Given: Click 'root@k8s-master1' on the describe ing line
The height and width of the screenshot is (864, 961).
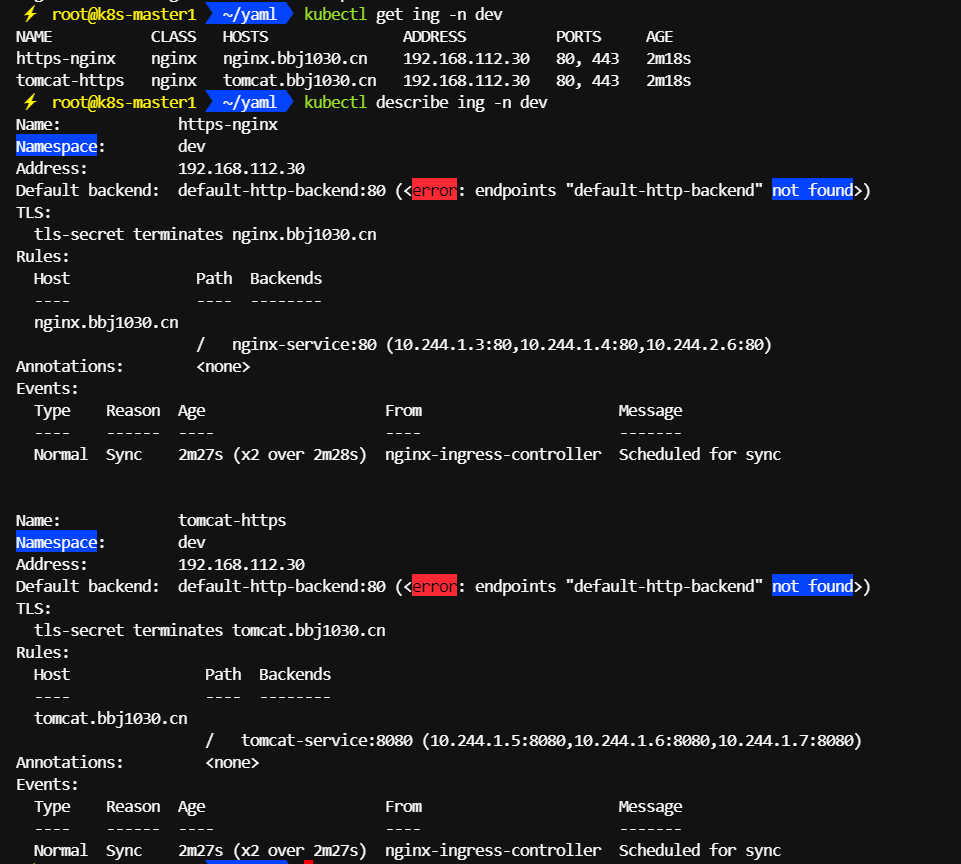Looking at the screenshot, I should 124,102.
